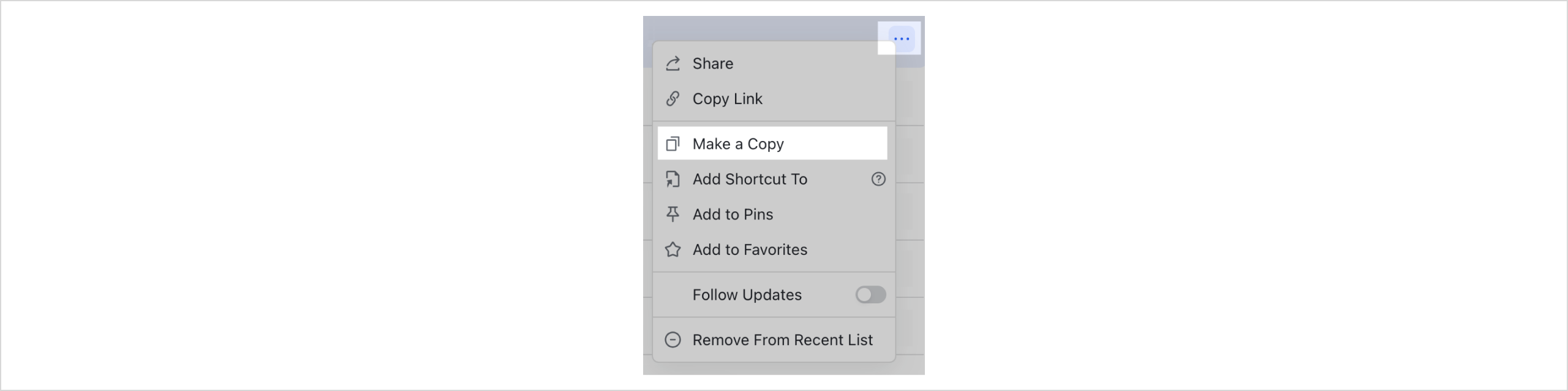Click the minus circle icon beside Remove From Recent List
This screenshot has height=391, width=1568.
[x=673, y=340]
